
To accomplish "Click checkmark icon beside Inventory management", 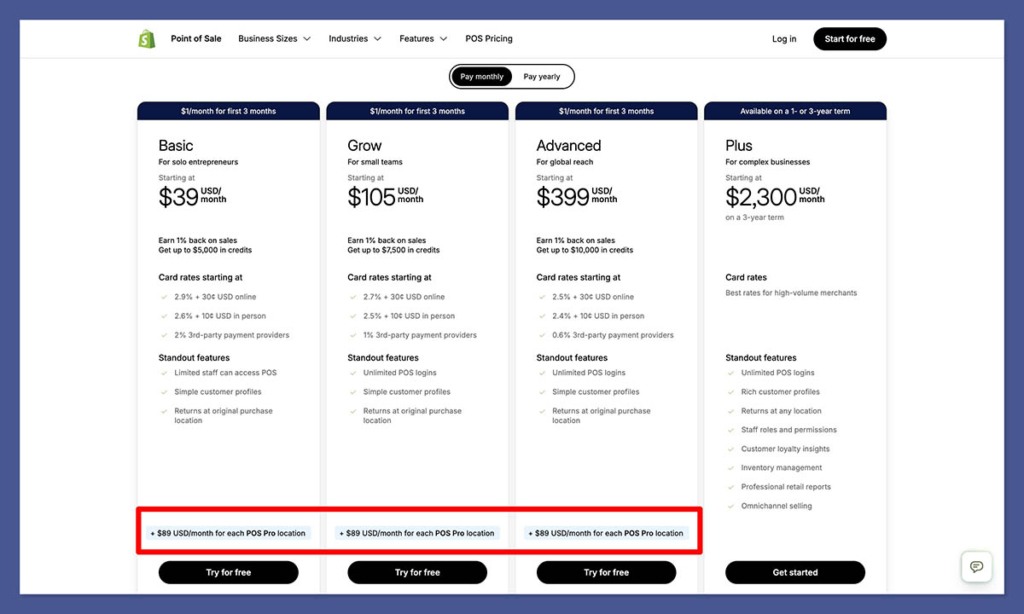I will (730, 468).
